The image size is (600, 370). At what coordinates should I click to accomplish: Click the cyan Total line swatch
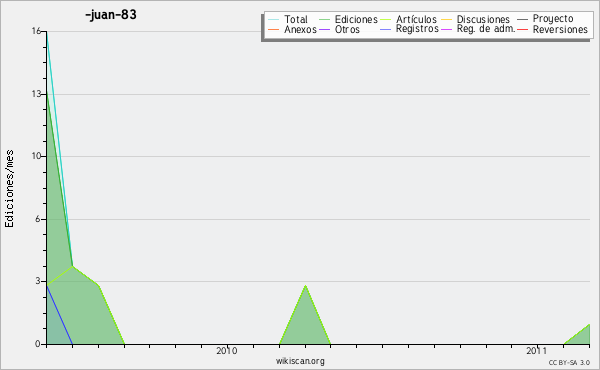(x=274, y=19)
